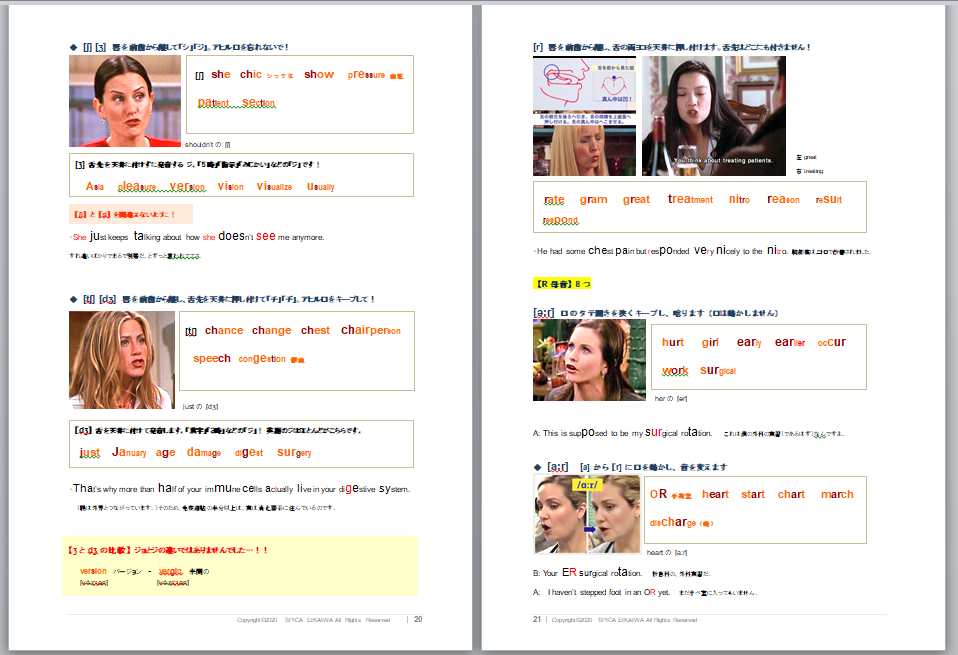This screenshot has height=655, width=958.
Task: Click the yellow '/ɑːr/' label on image
Action: [x=586, y=485]
